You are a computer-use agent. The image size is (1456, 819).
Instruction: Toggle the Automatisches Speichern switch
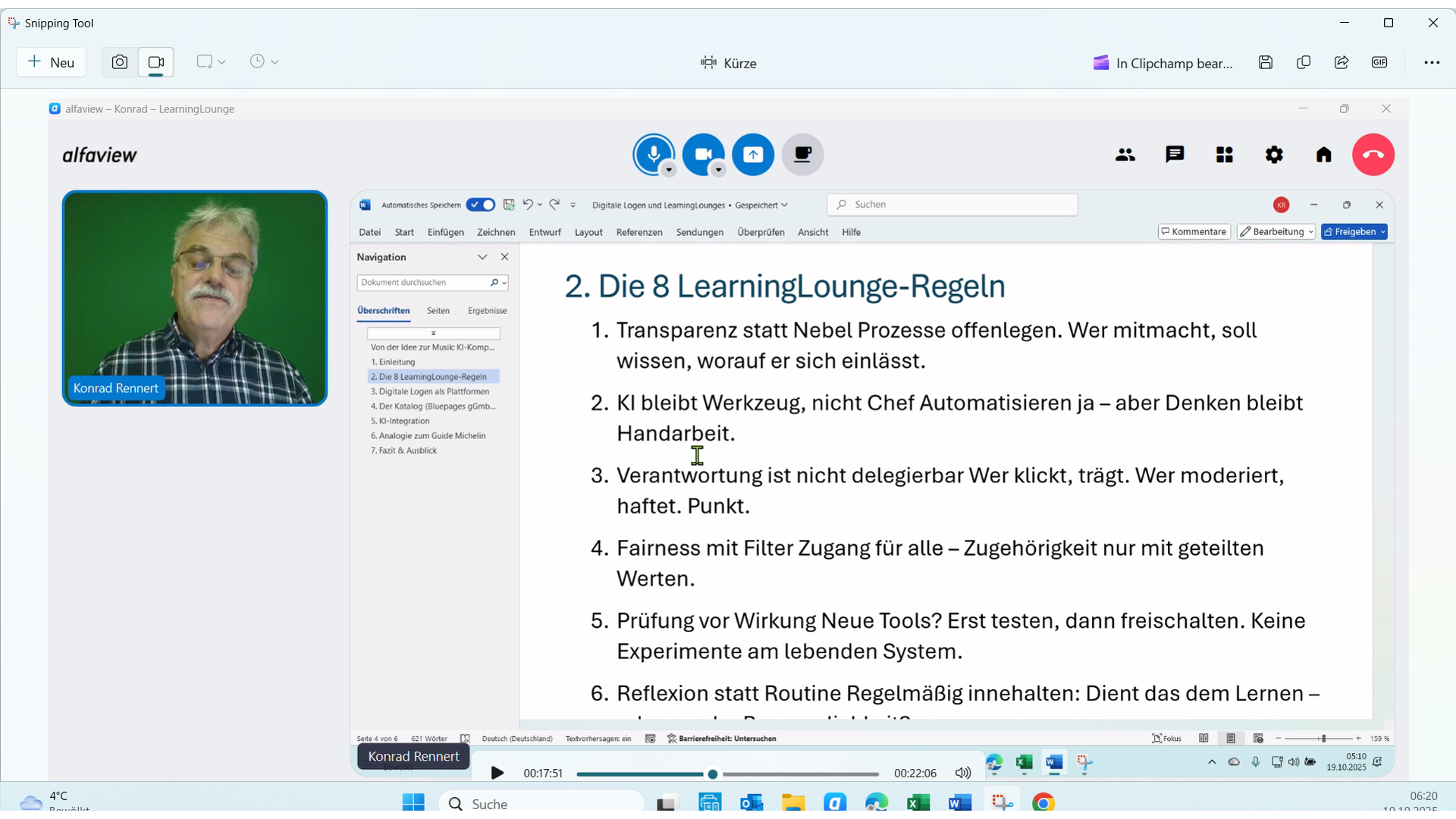pyautogui.click(x=481, y=205)
